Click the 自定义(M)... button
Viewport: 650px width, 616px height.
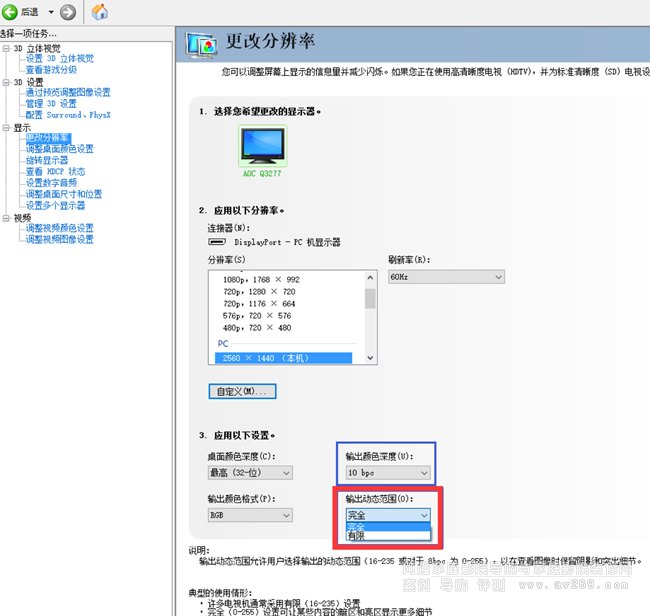tap(241, 391)
